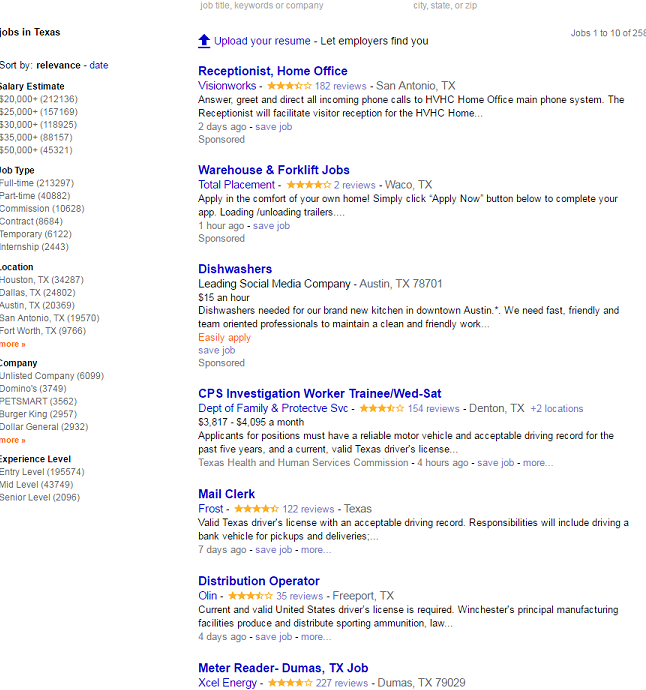The width and height of the screenshot is (646, 690).
Task: Save the Dishwashers job
Action: [217, 350]
